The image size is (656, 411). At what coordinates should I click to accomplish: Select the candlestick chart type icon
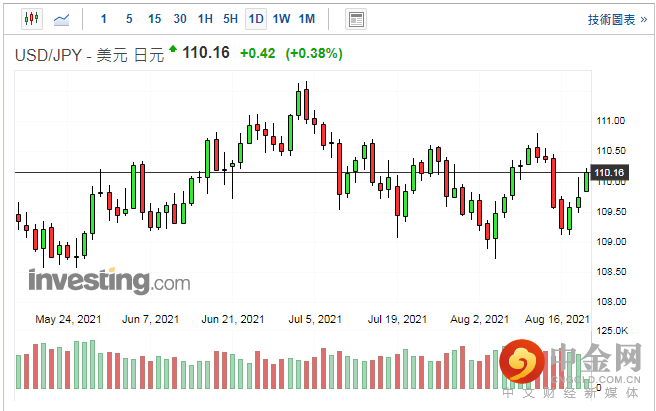pos(30,19)
